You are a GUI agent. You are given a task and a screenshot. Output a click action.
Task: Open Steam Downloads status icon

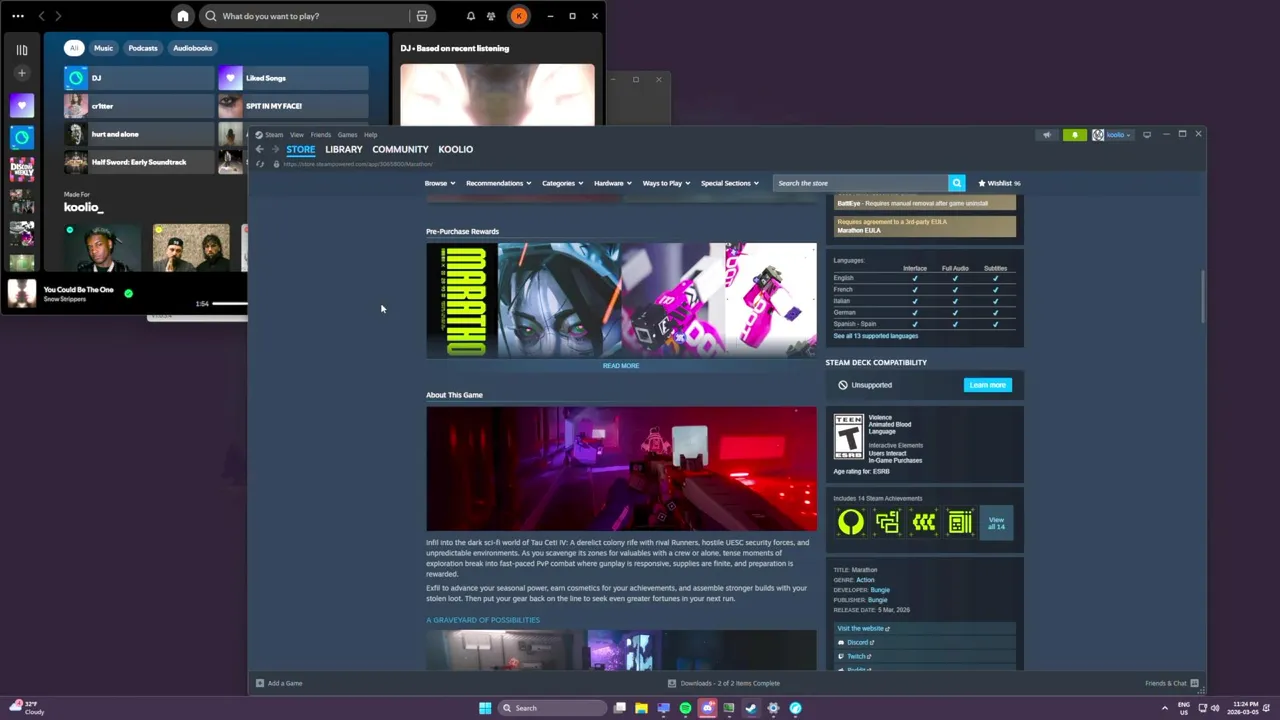click(x=672, y=683)
